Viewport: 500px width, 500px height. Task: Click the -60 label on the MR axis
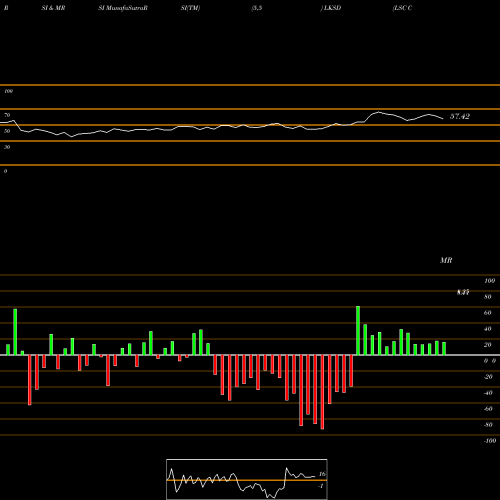(x=488, y=409)
